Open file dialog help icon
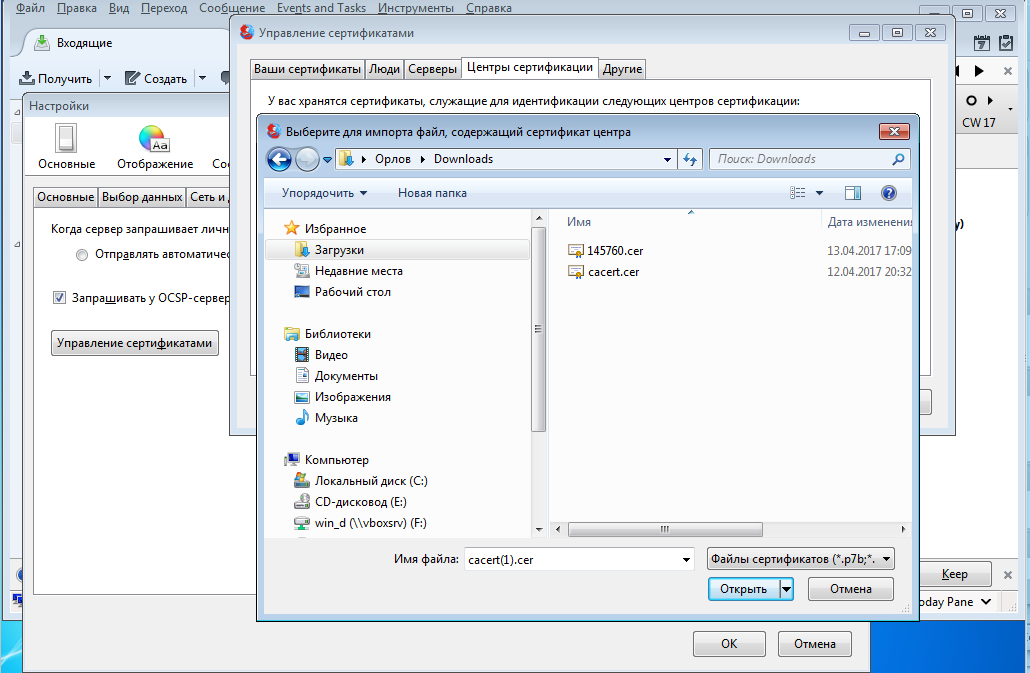The height and width of the screenshot is (673, 1030). 889,193
